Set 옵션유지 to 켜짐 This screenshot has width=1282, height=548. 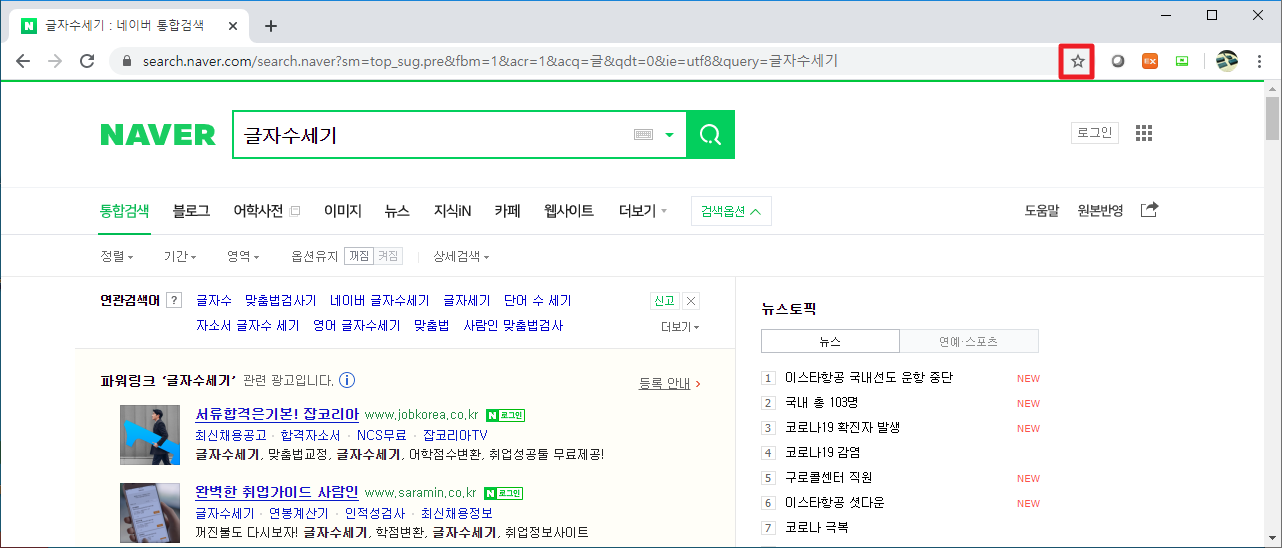coord(388,257)
